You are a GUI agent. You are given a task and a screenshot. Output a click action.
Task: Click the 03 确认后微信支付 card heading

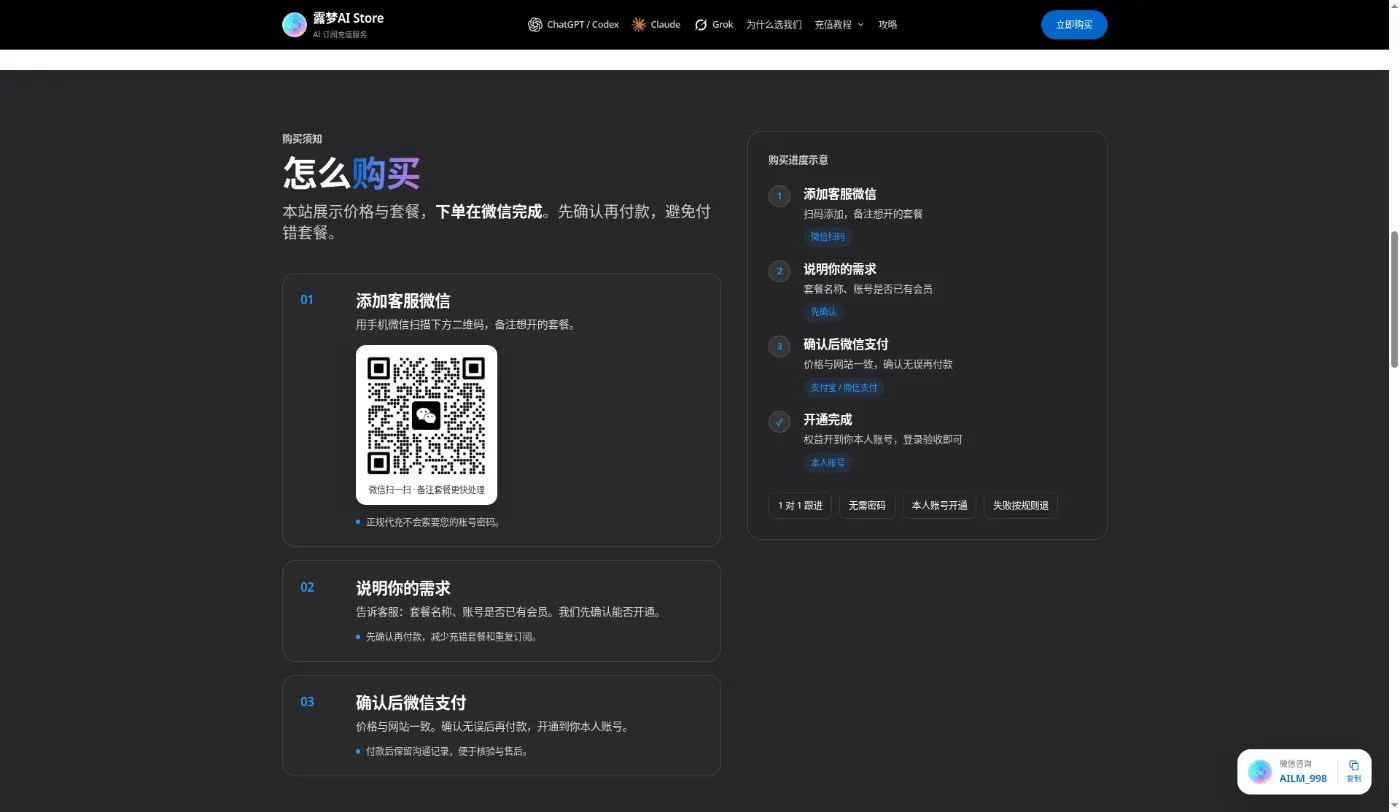pos(411,702)
